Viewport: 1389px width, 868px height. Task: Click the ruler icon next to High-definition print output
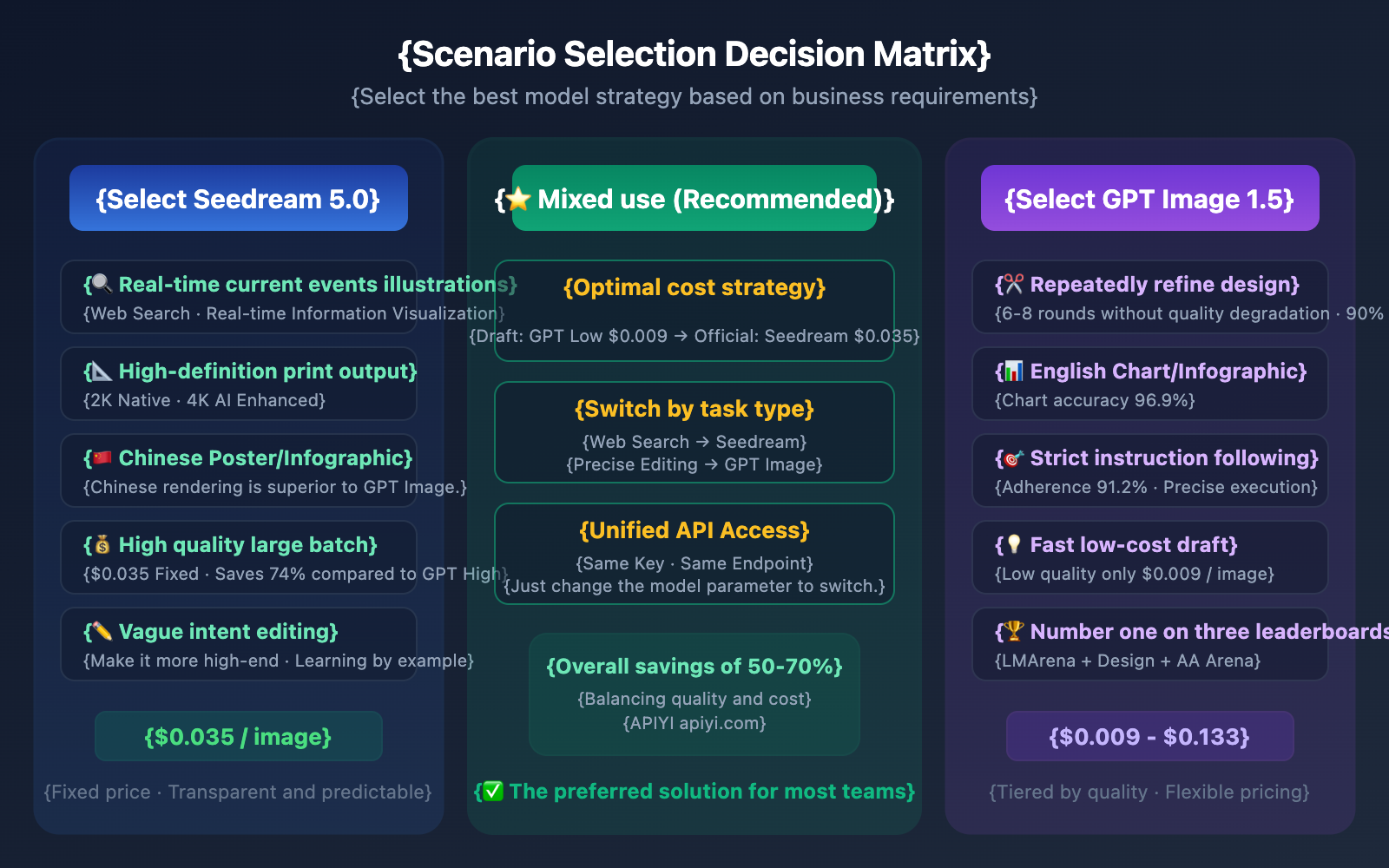[x=102, y=372]
